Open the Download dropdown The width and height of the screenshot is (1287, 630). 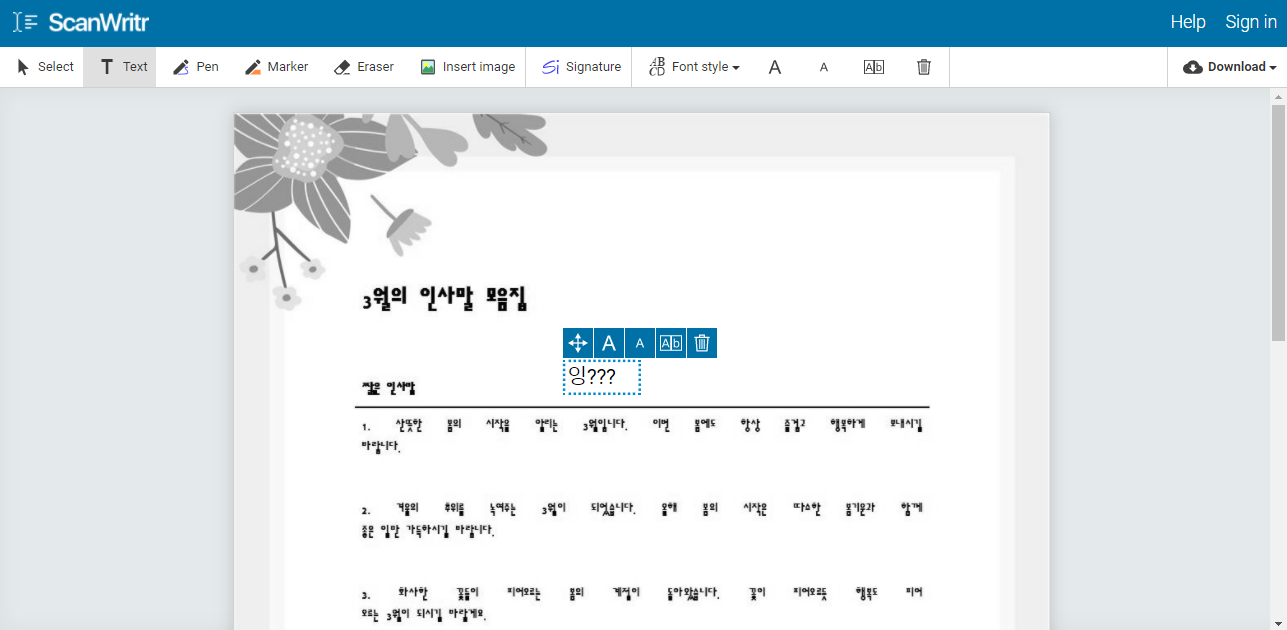pyautogui.click(x=1229, y=67)
